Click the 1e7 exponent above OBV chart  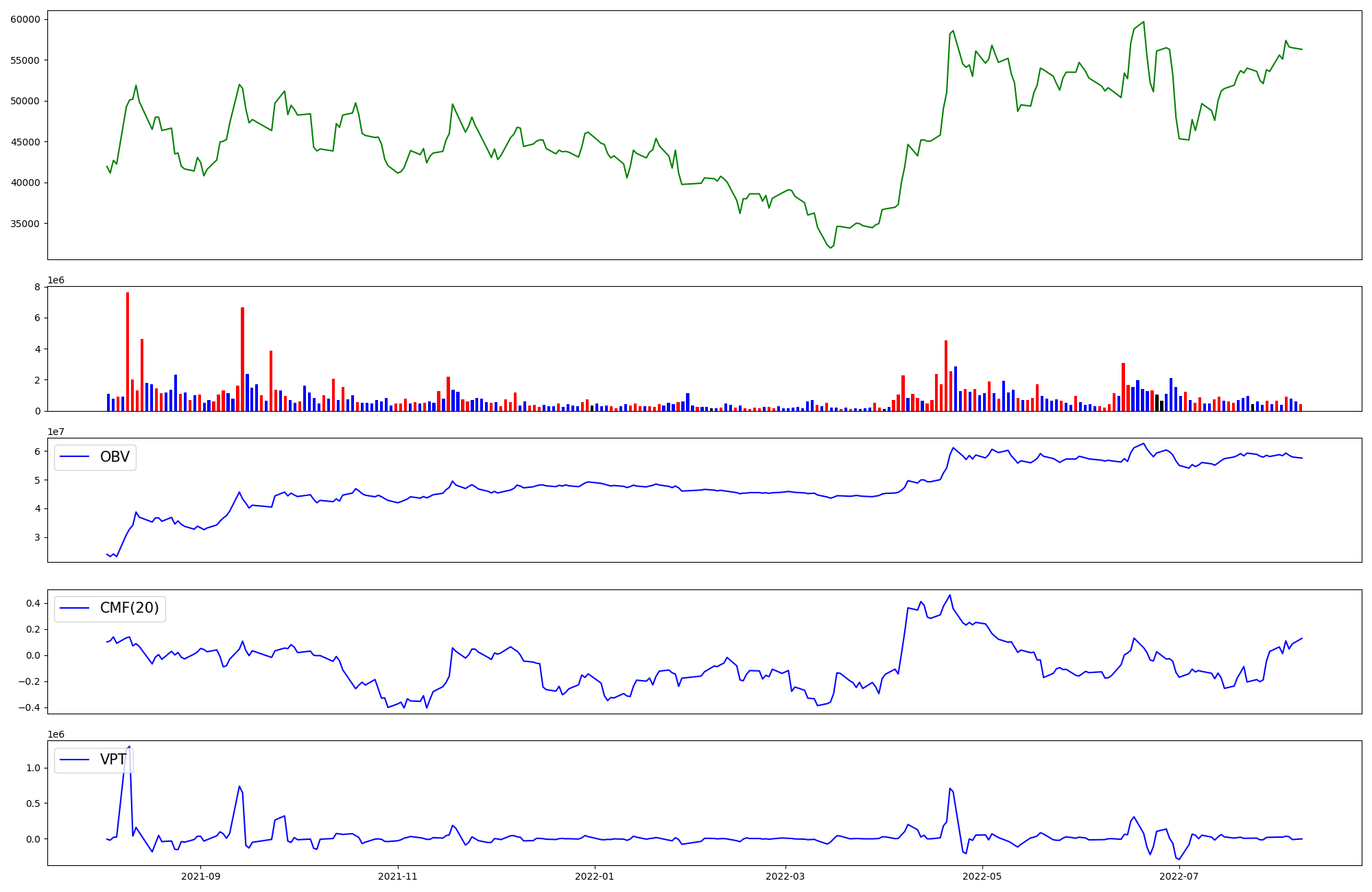click(x=56, y=432)
